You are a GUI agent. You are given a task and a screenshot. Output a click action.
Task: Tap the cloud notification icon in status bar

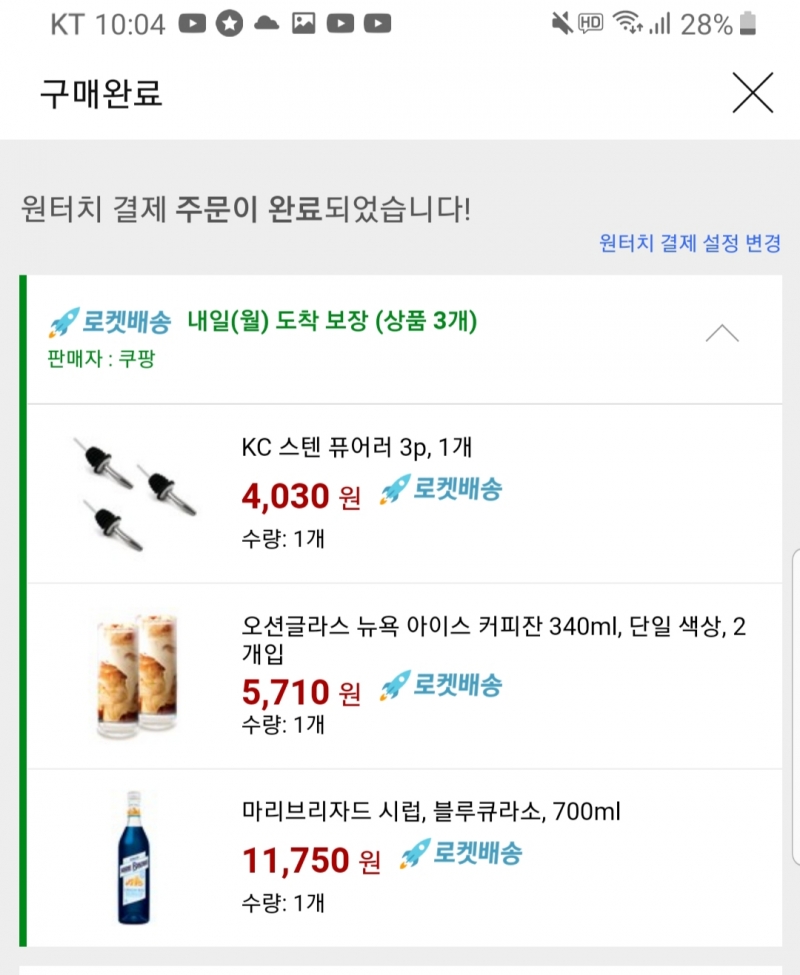tap(266, 24)
